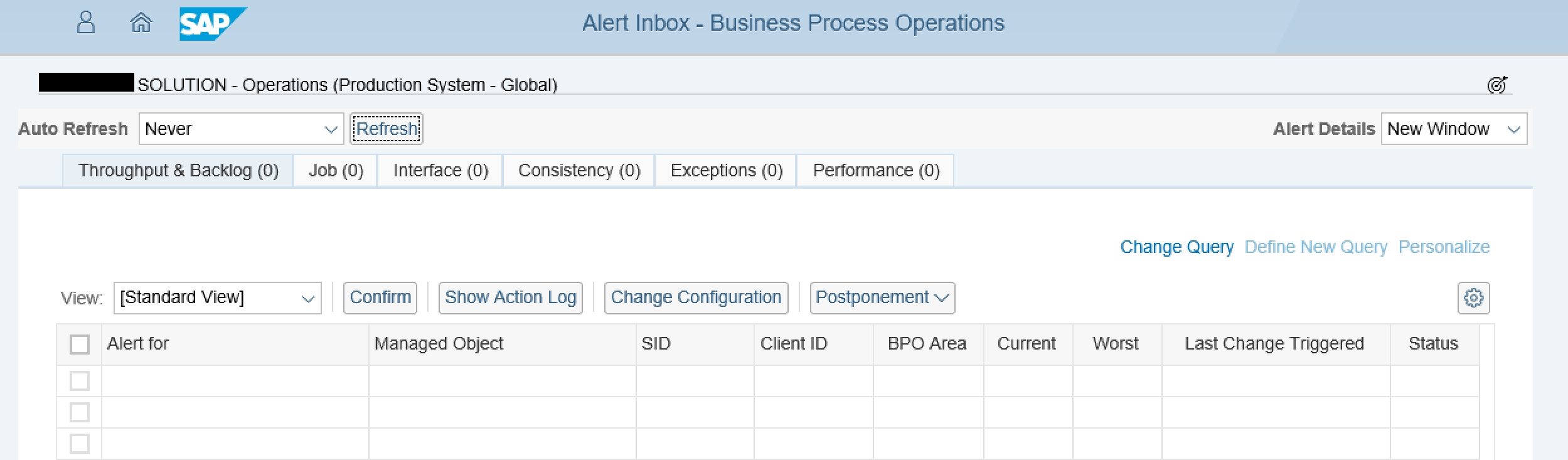Click Define New Query link
Screen dimensions: 1568x460
(1316, 247)
